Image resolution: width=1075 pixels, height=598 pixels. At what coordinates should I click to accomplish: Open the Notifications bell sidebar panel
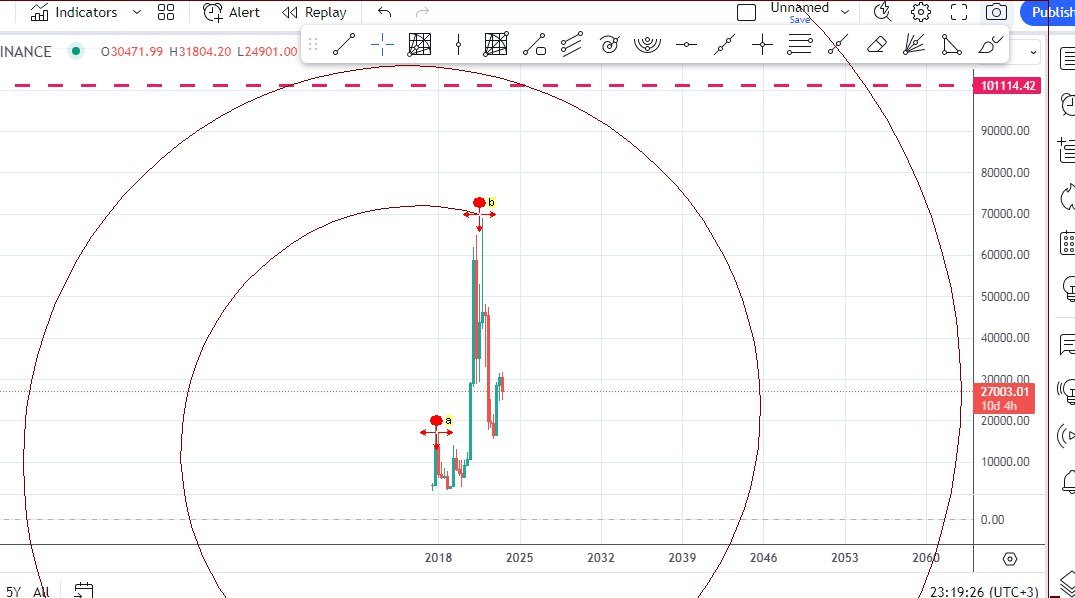pyautogui.click(x=1068, y=481)
